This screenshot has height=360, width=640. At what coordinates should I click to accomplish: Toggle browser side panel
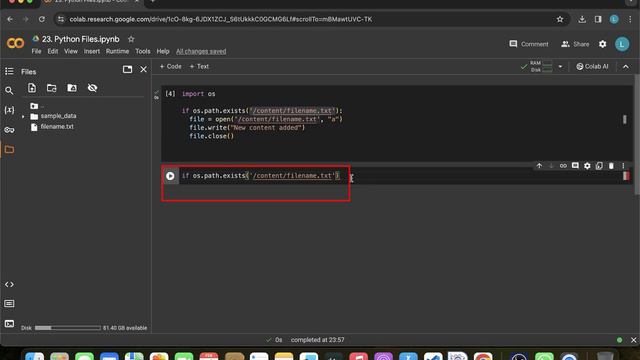[598, 19]
